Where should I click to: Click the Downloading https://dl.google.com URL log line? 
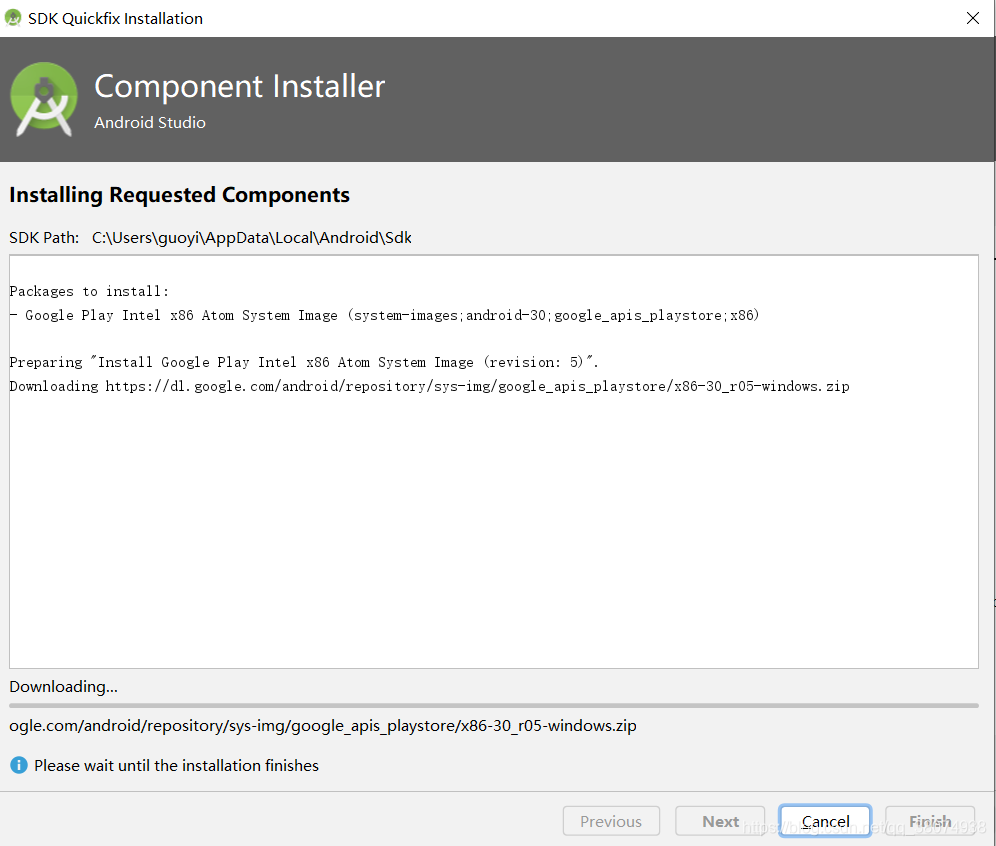(x=429, y=386)
